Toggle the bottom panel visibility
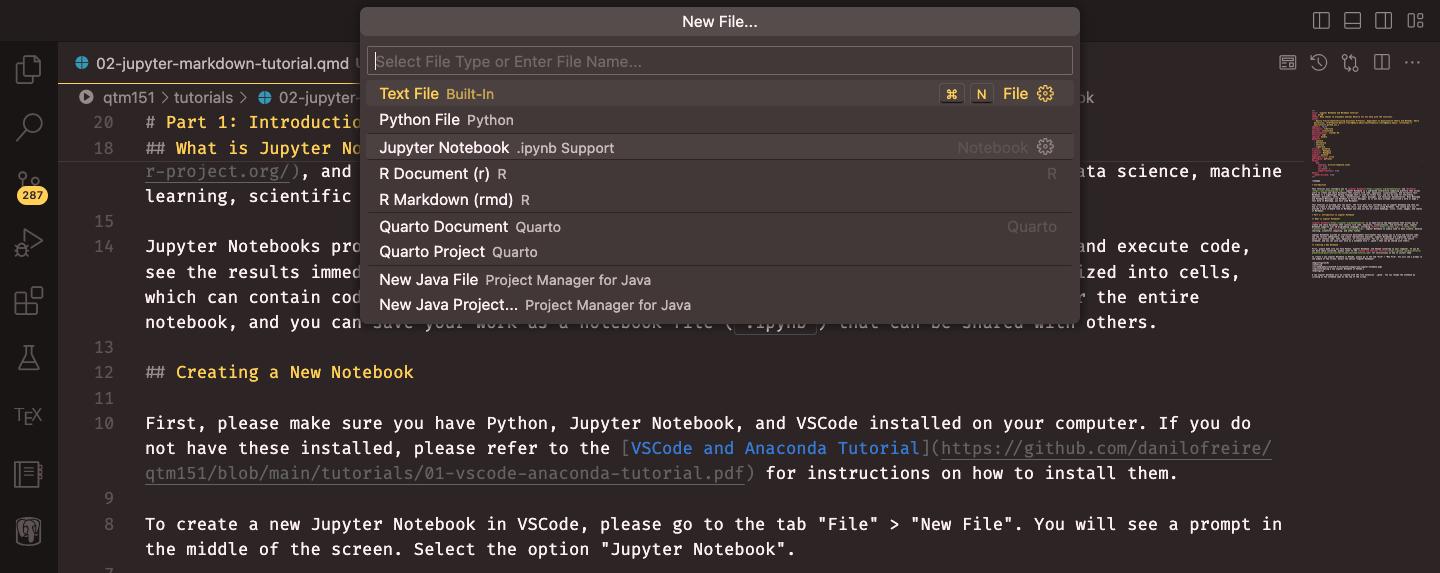The image size is (1440, 573). click(x=1352, y=21)
